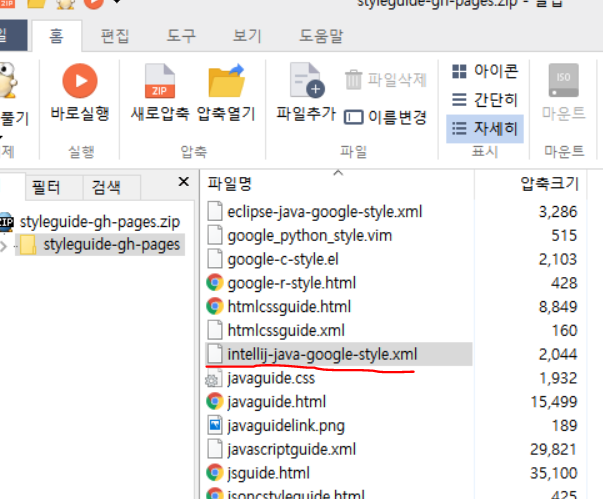Viewport: 603px width, 499px height.
Task: Click the Chrome icon of jsguide.html
Action: [x=215, y=473]
